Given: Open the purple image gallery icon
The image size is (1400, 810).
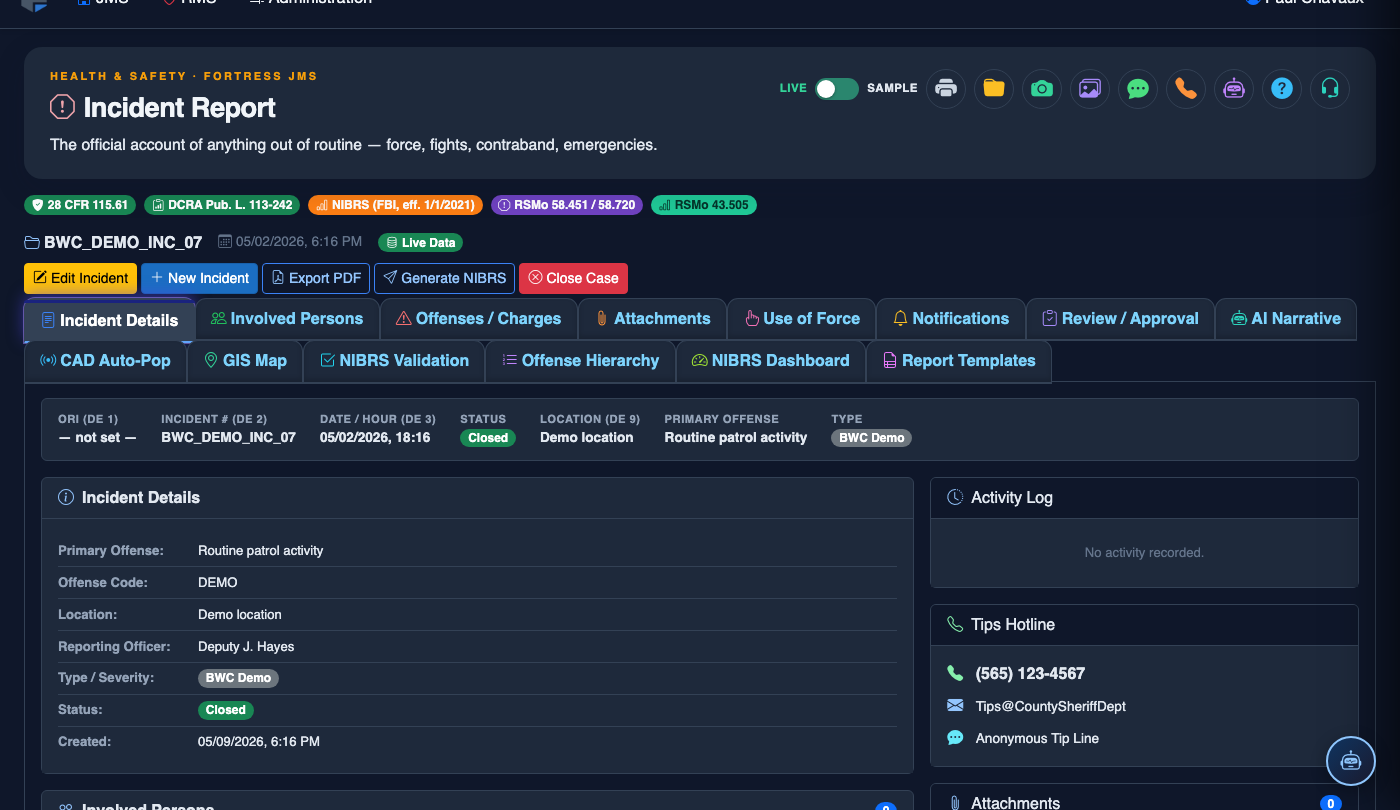Looking at the screenshot, I should tap(1090, 88).
